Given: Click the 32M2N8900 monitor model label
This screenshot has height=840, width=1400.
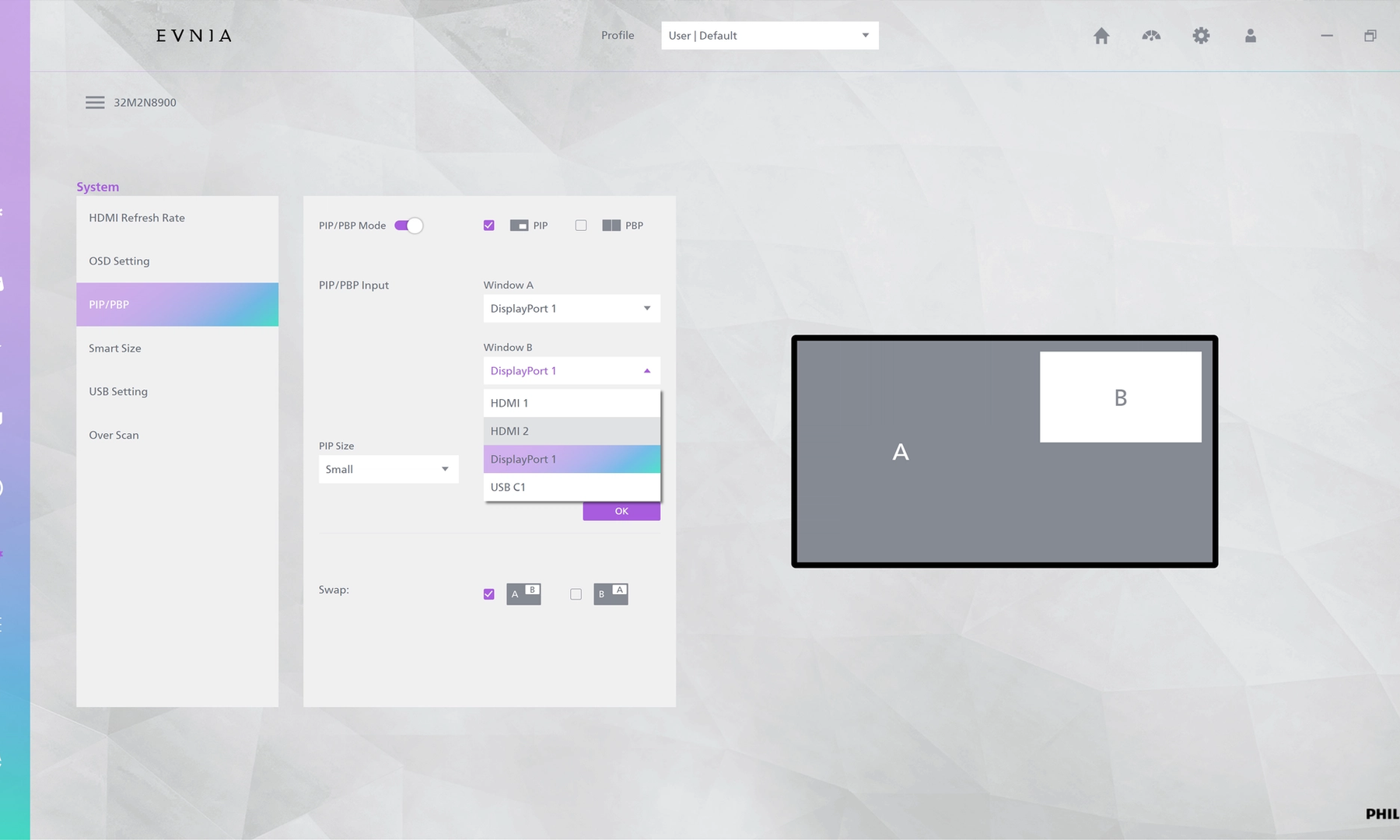Looking at the screenshot, I should coord(145,103).
